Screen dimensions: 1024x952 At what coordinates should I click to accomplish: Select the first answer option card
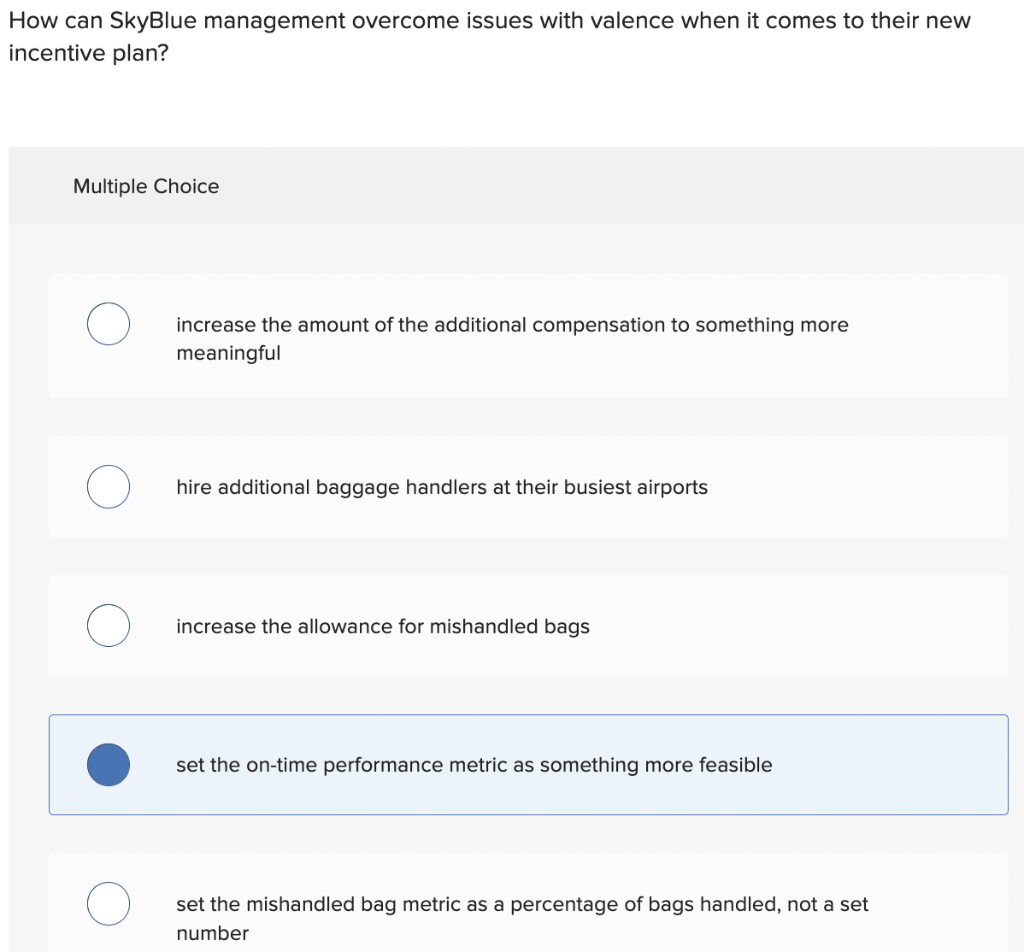click(x=529, y=336)
